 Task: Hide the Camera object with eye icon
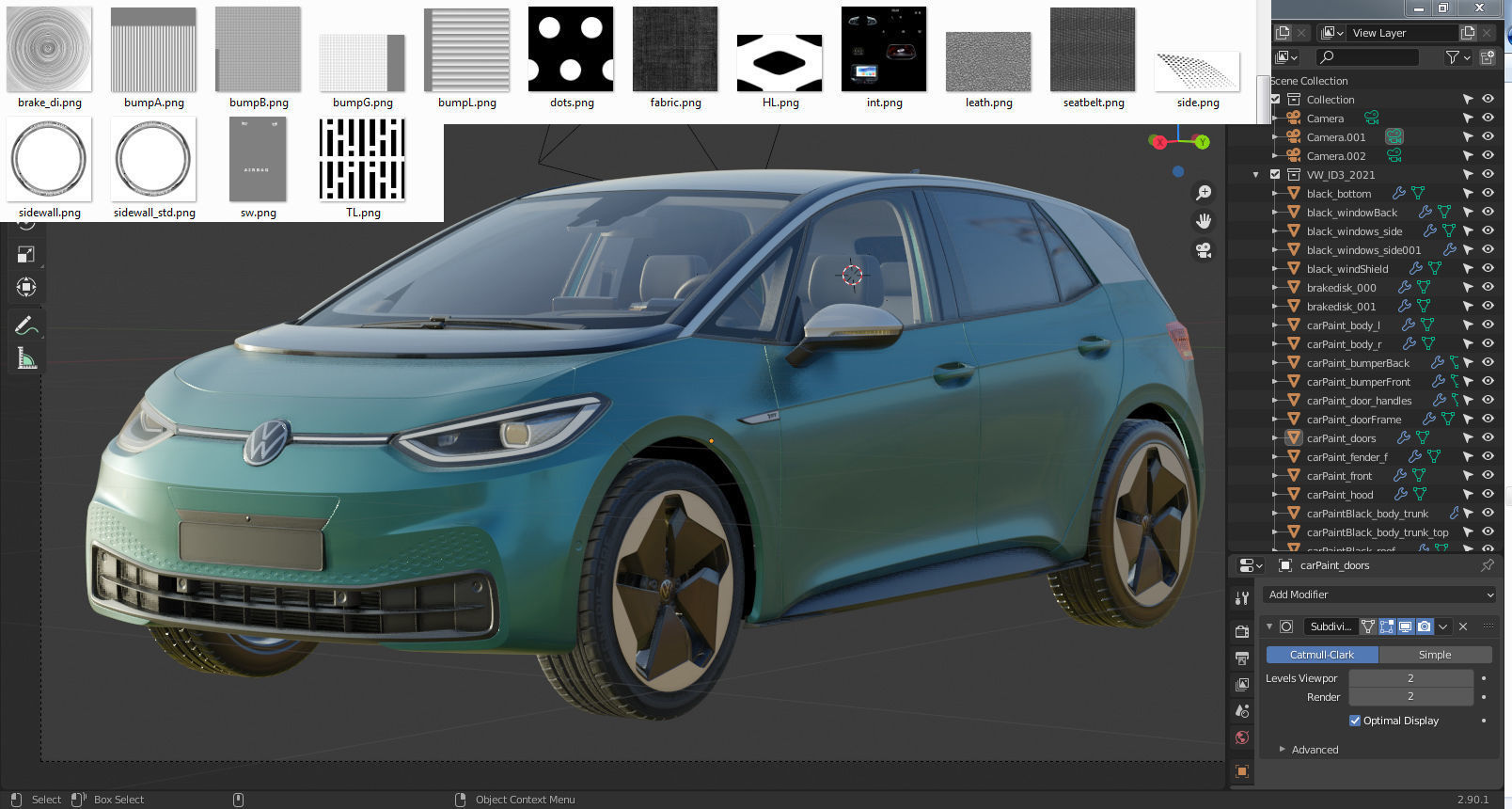pyautogui.click(x=1488, y=119)
